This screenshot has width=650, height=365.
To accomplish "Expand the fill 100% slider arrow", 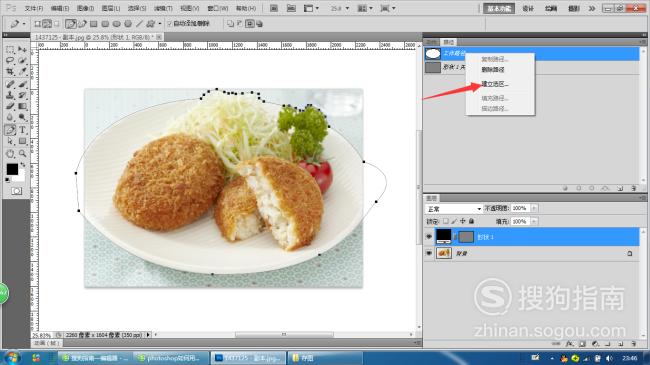I will [x=534, y=221].
